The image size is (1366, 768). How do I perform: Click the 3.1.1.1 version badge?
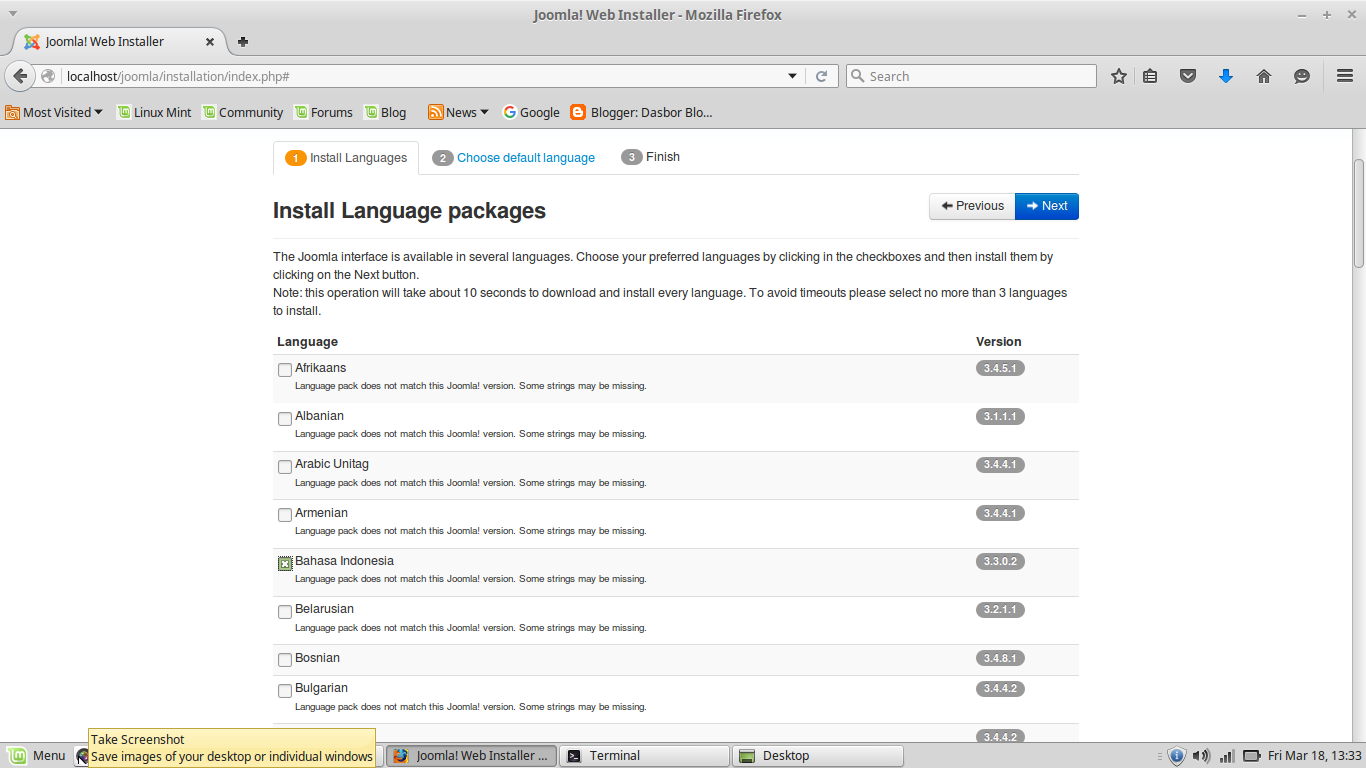tap(1000, 416)
